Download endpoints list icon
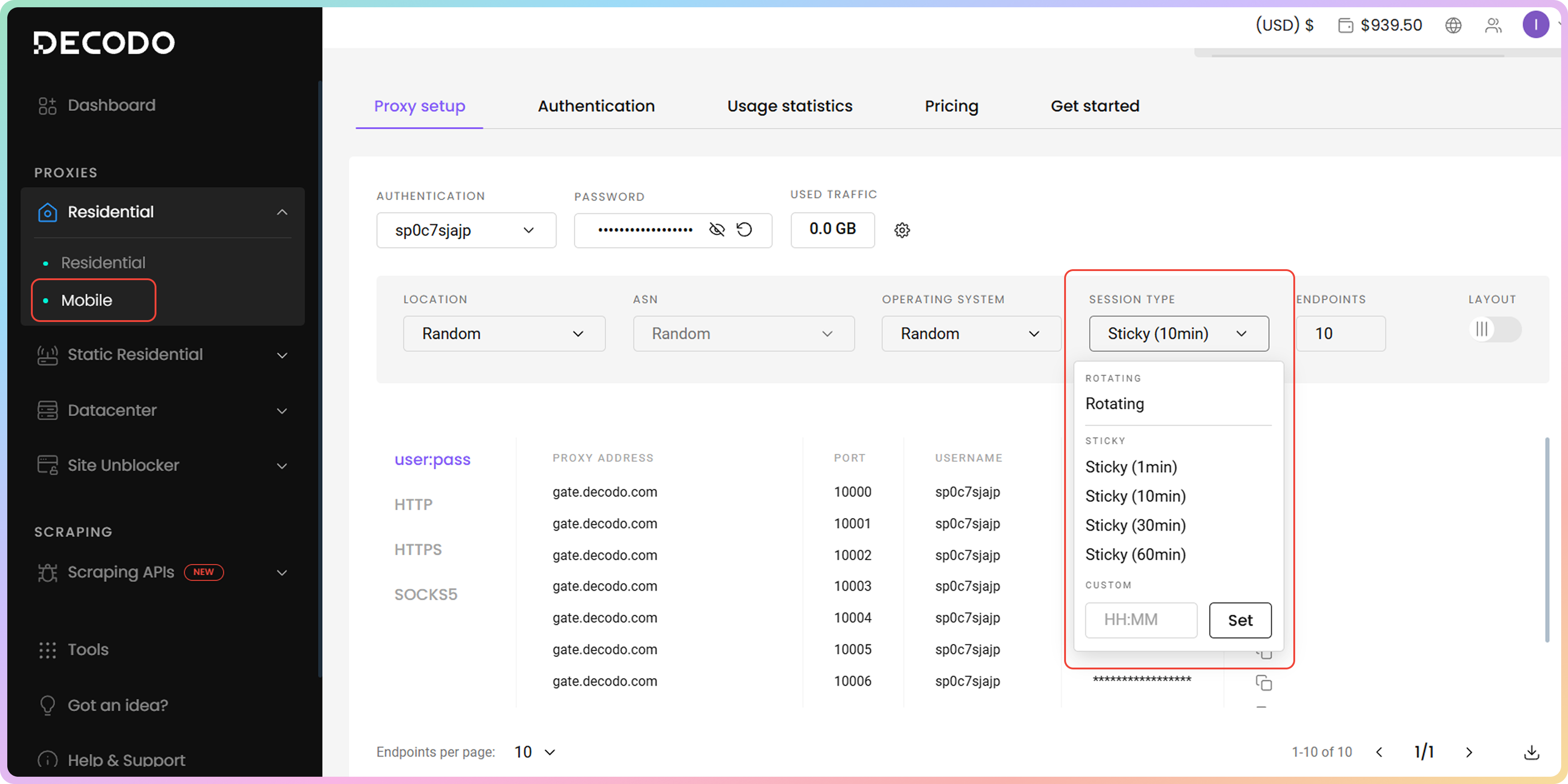Image resolution: width=1568 pixels, height=784 pixels. 1531,752
